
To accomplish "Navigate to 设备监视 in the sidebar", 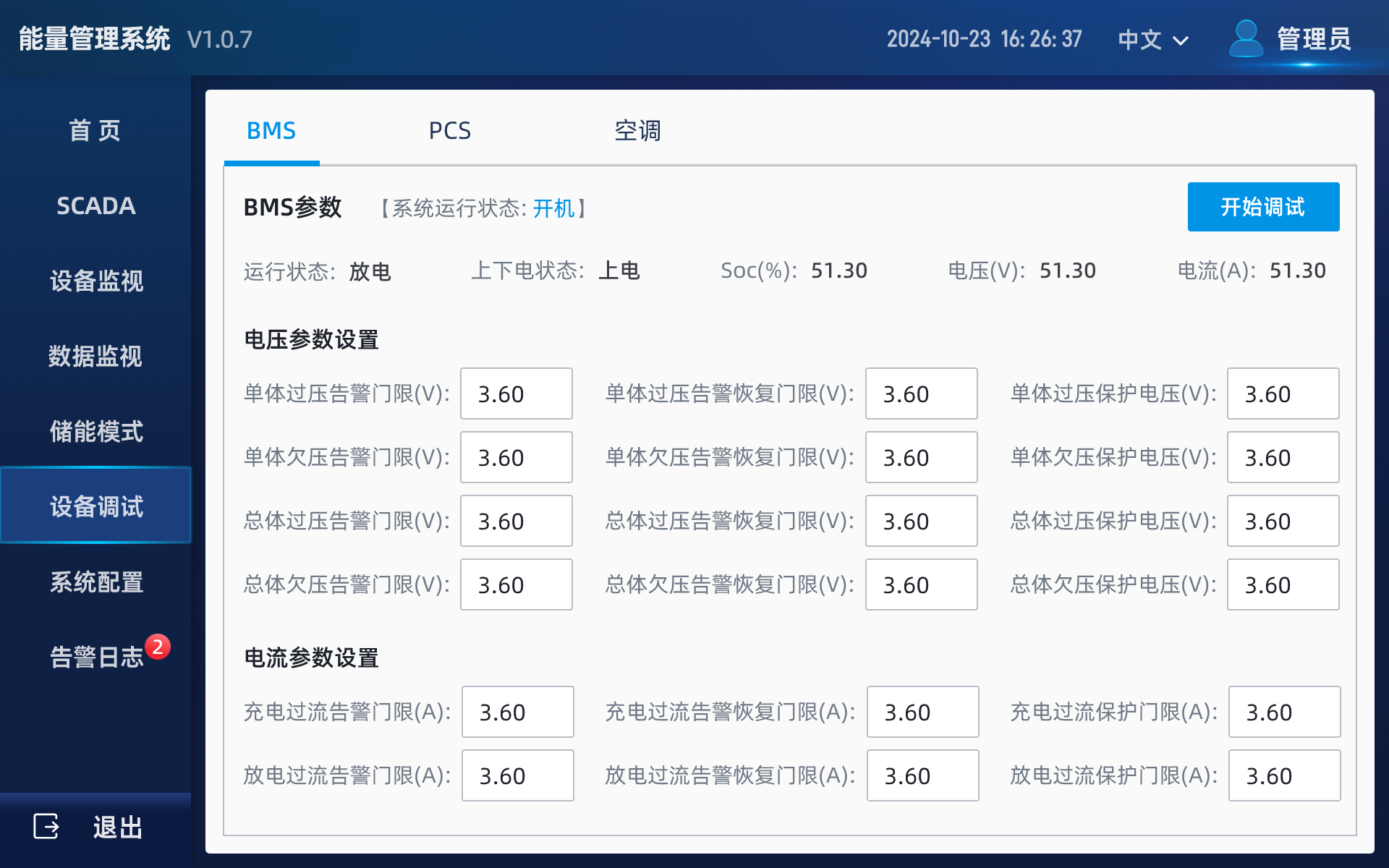I will pyautogui.click(x=95, y=282).
